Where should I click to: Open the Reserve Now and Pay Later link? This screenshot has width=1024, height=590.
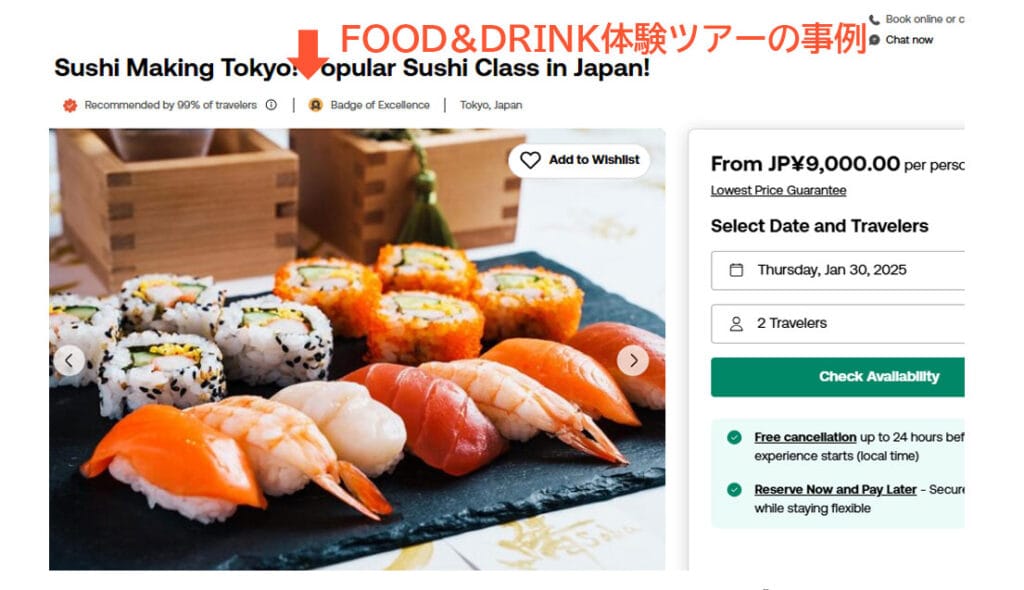point(835,489)
